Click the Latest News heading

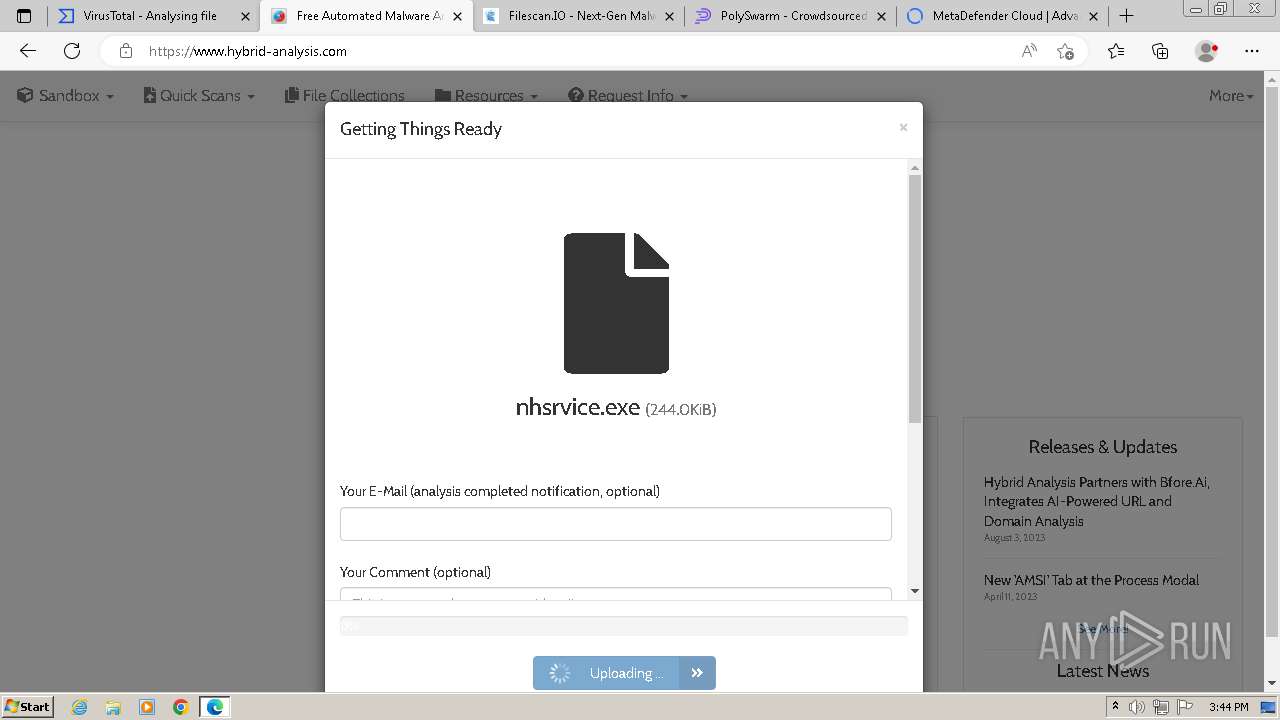tap(1103, 671)
